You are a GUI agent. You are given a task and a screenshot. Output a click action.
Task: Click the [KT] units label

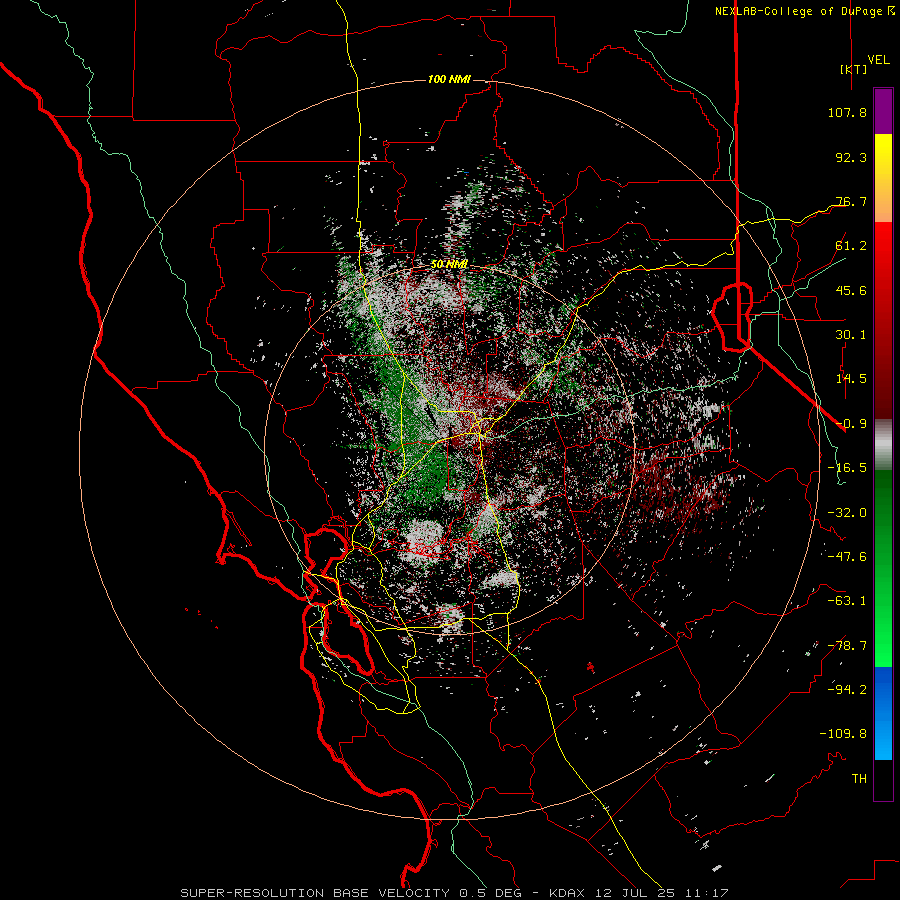click(853, 69)
